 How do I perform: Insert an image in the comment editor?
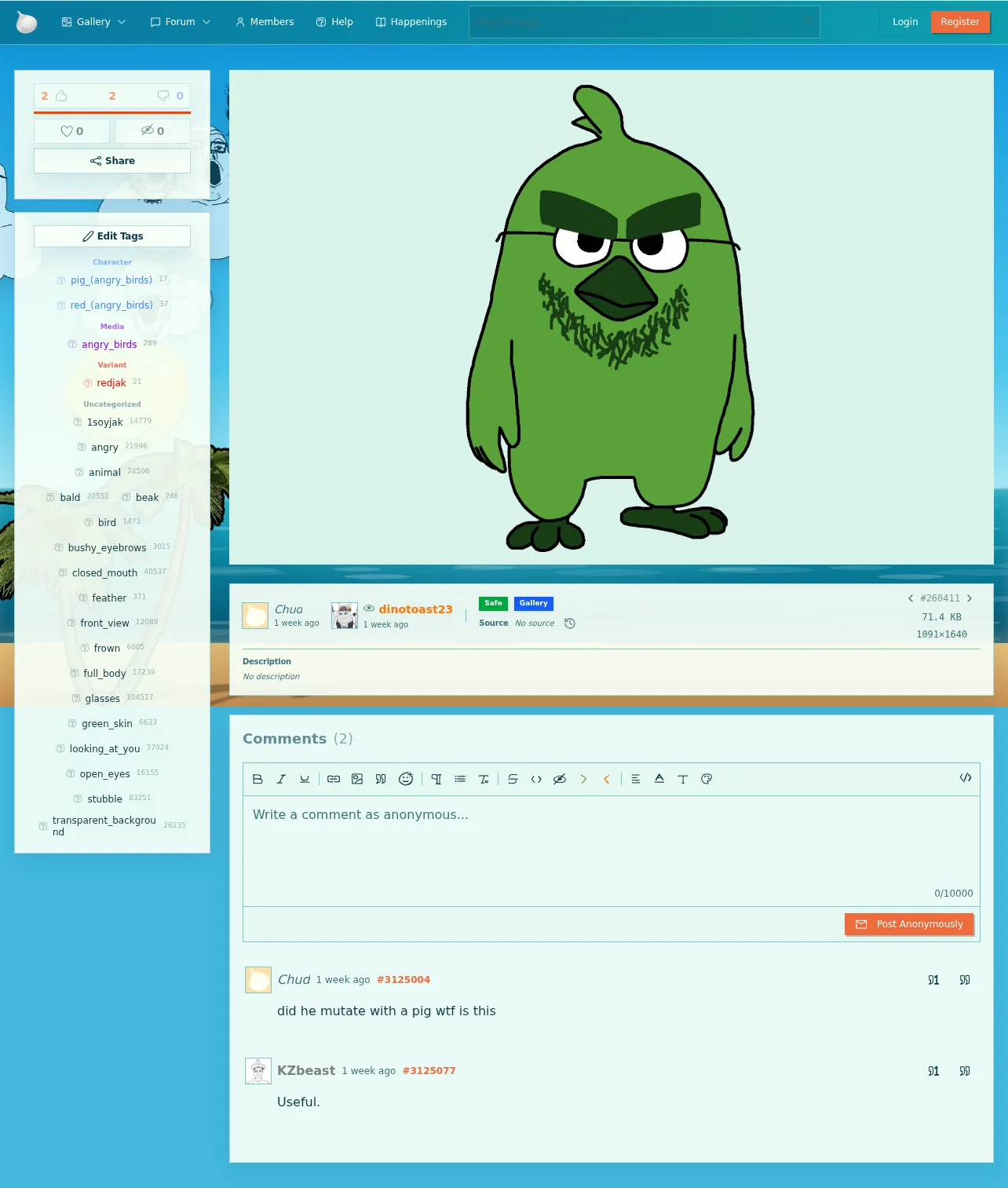357,779
